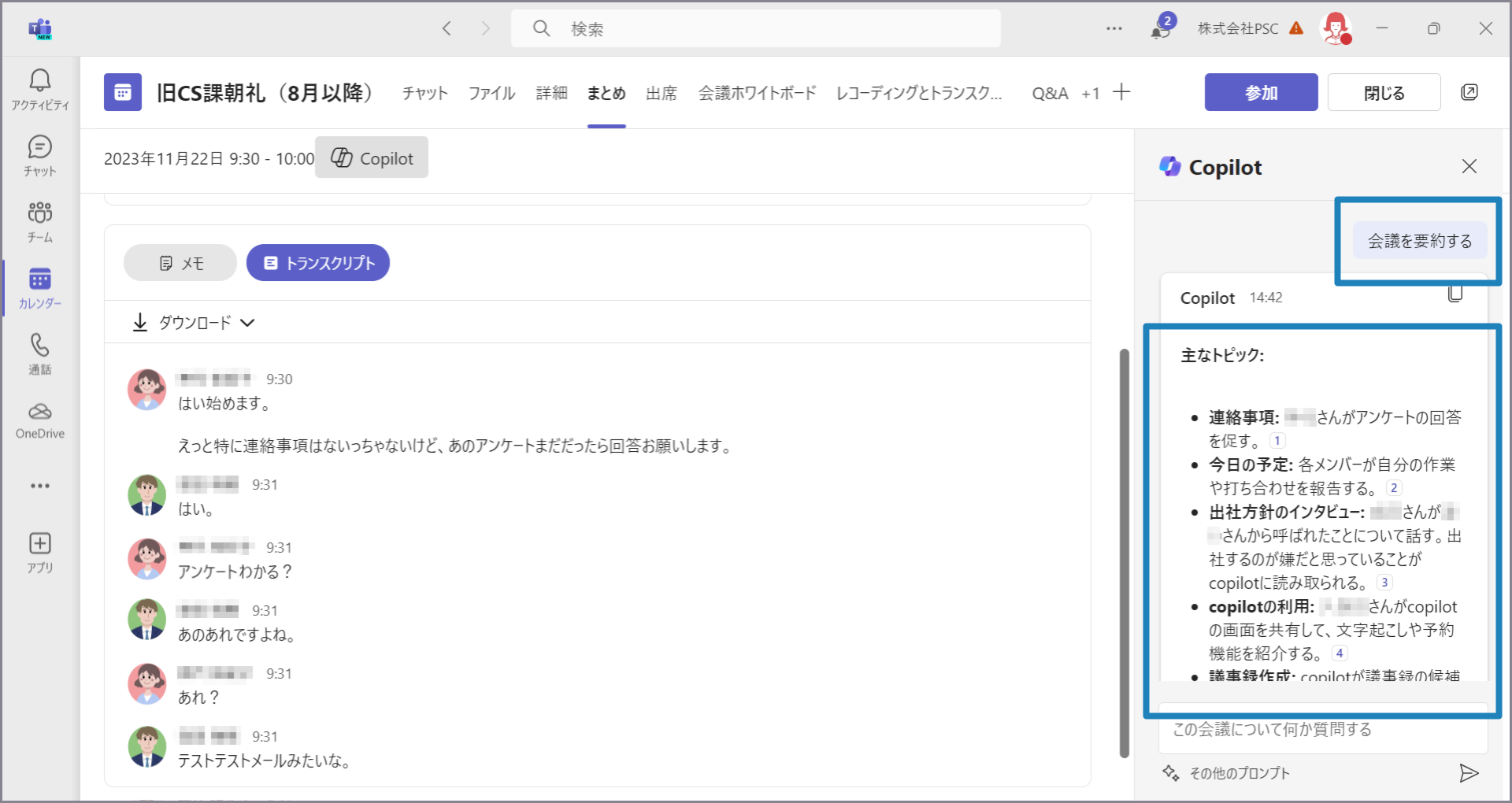Pop out the meeting window icon

pyautogui.click(x=1469, y=92)
